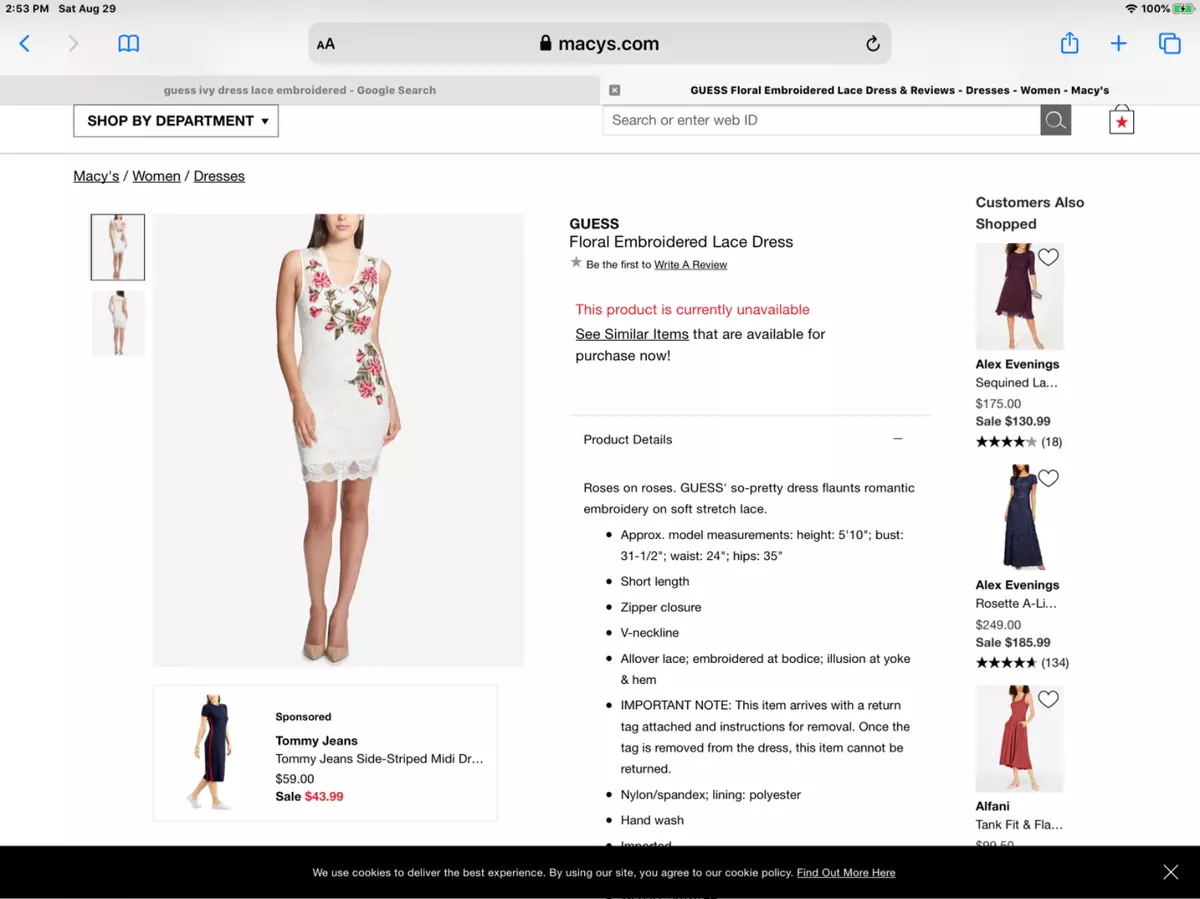
Task: Follow the Dresses breadcrumb link
Action: click(x=219, y=176)
